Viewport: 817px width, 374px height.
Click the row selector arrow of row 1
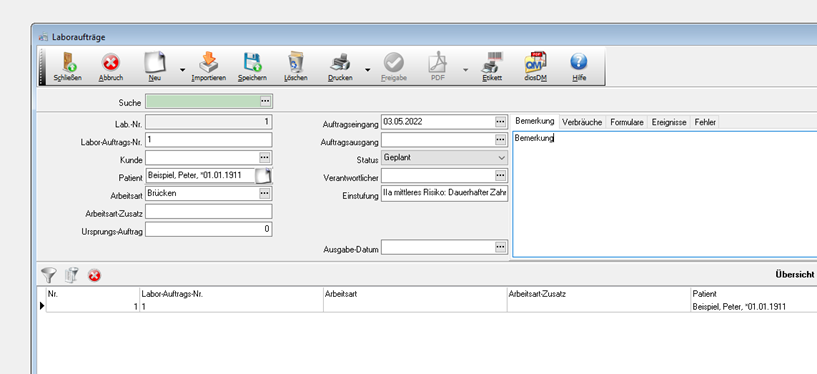click(42, 306)
